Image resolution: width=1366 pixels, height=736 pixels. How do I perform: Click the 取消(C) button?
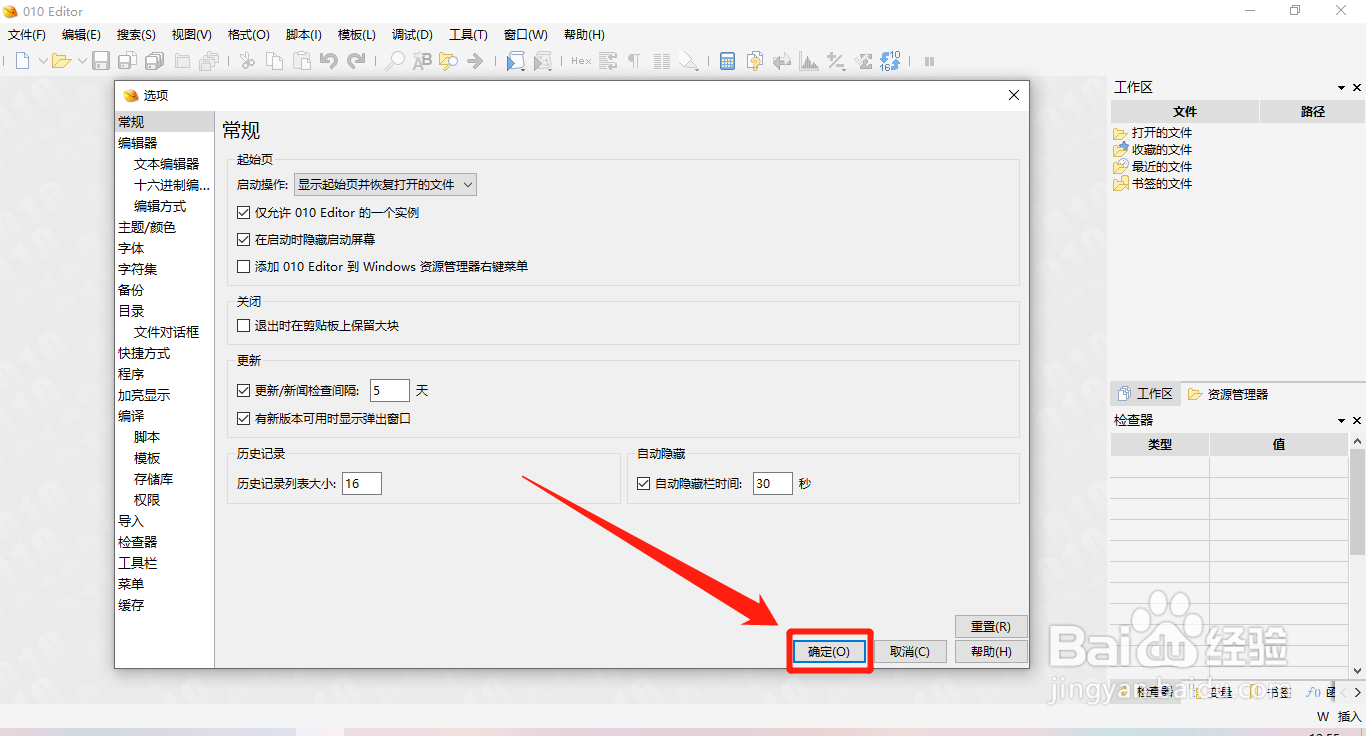coord(910,651)
